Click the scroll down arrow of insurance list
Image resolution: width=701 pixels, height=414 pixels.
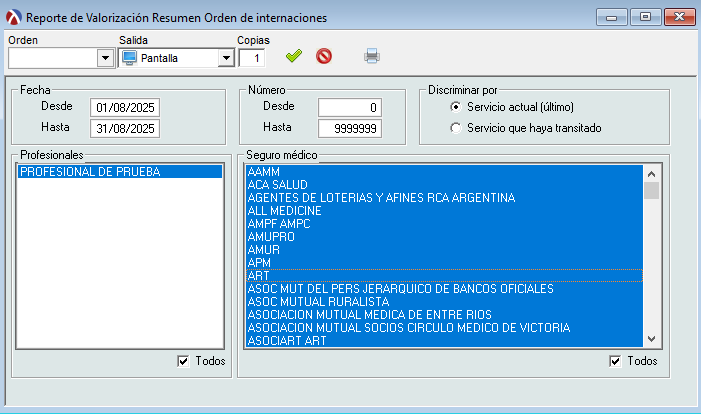[651, 339]
